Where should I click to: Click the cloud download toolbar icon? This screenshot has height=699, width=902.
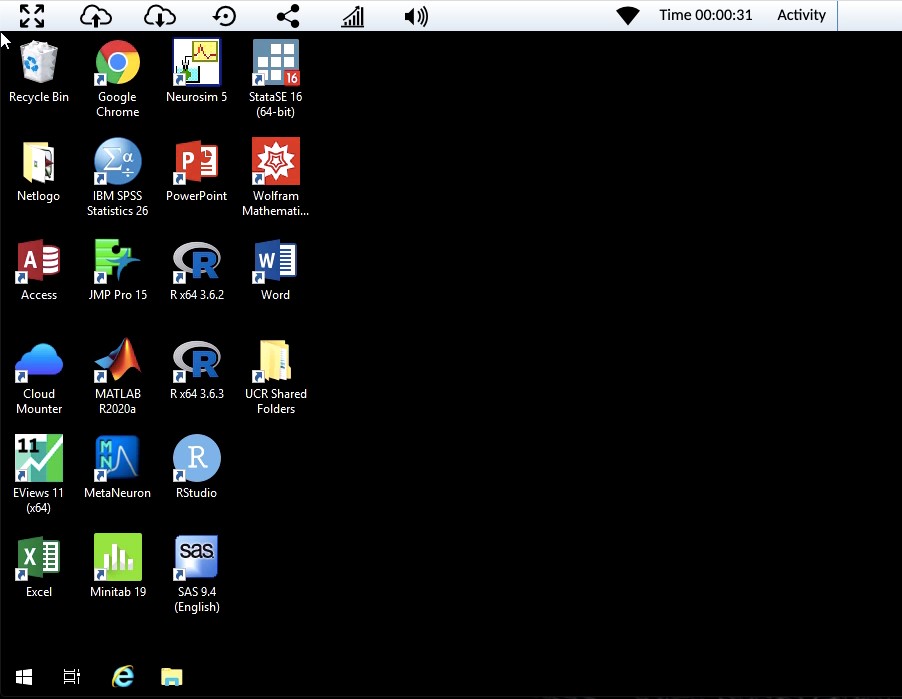(x=160, y=16)
